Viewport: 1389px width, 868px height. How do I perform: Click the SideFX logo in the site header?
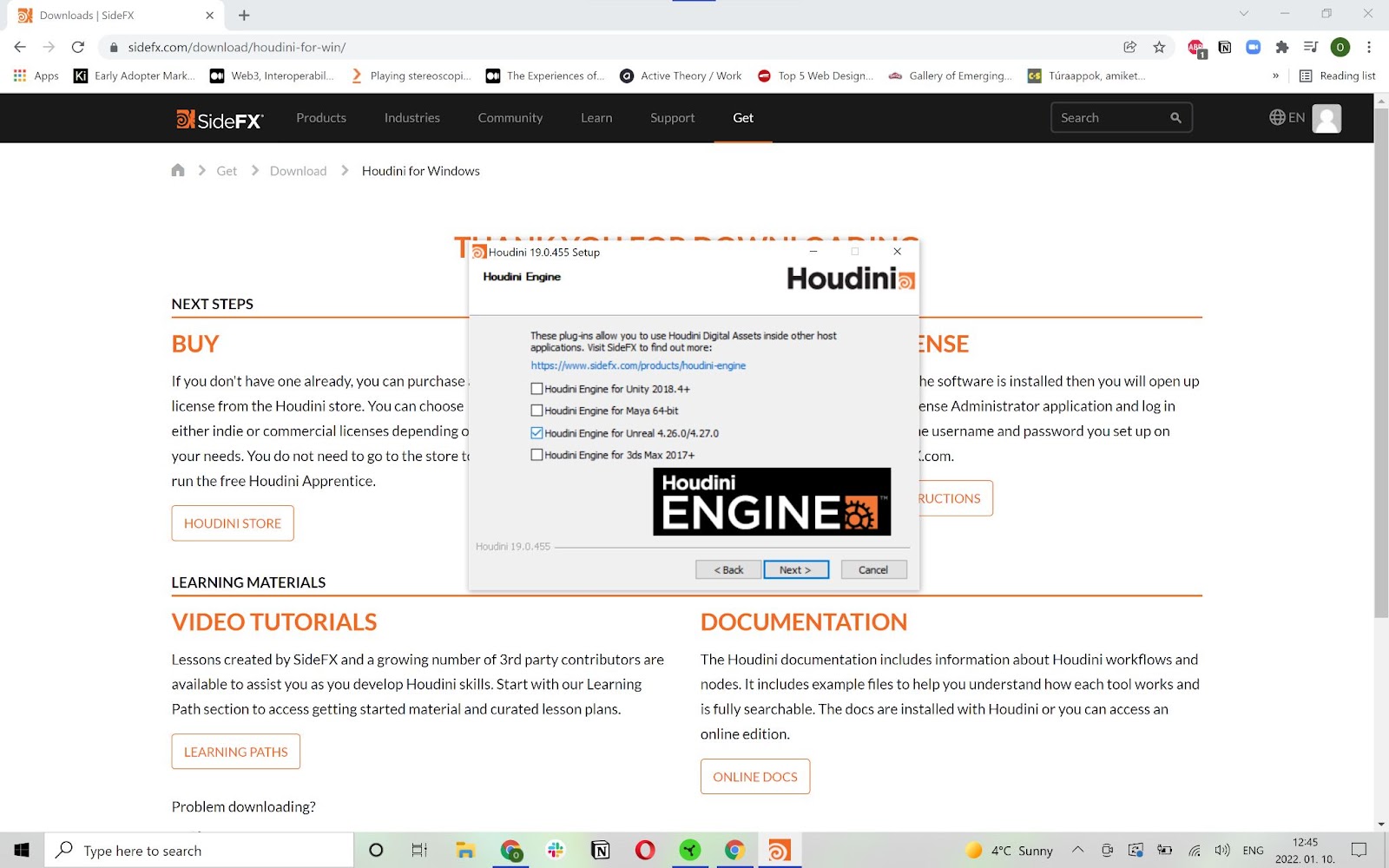[220, 119]
